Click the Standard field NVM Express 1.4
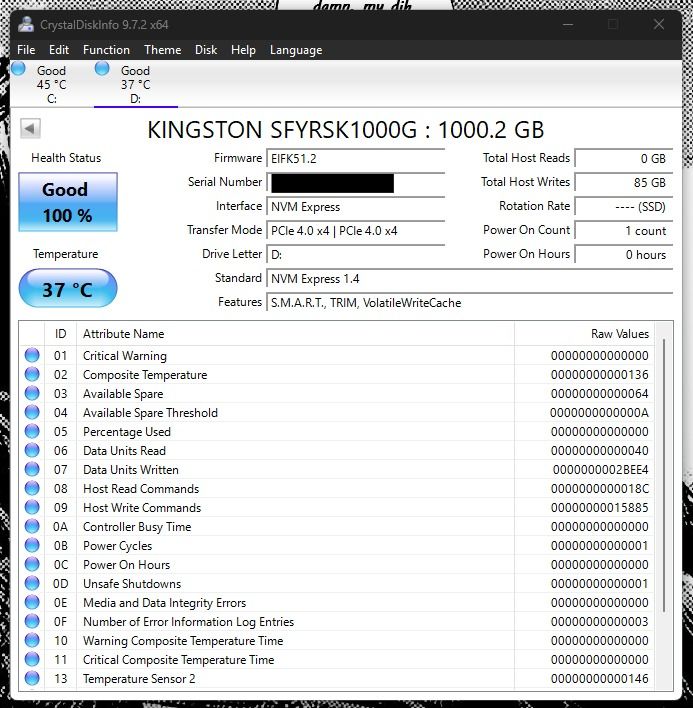 tap(470, 279)
